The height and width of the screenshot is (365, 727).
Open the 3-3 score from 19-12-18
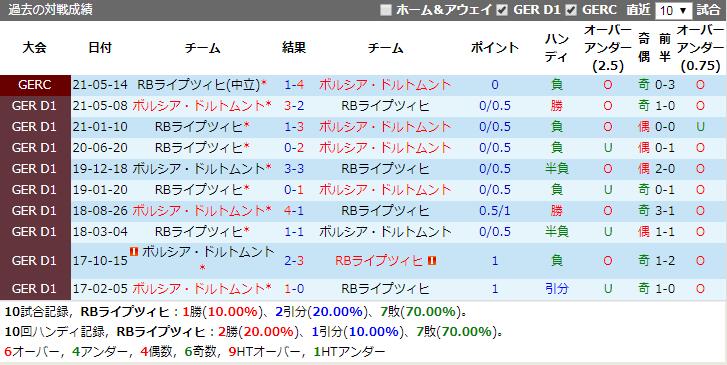[294, 168]
